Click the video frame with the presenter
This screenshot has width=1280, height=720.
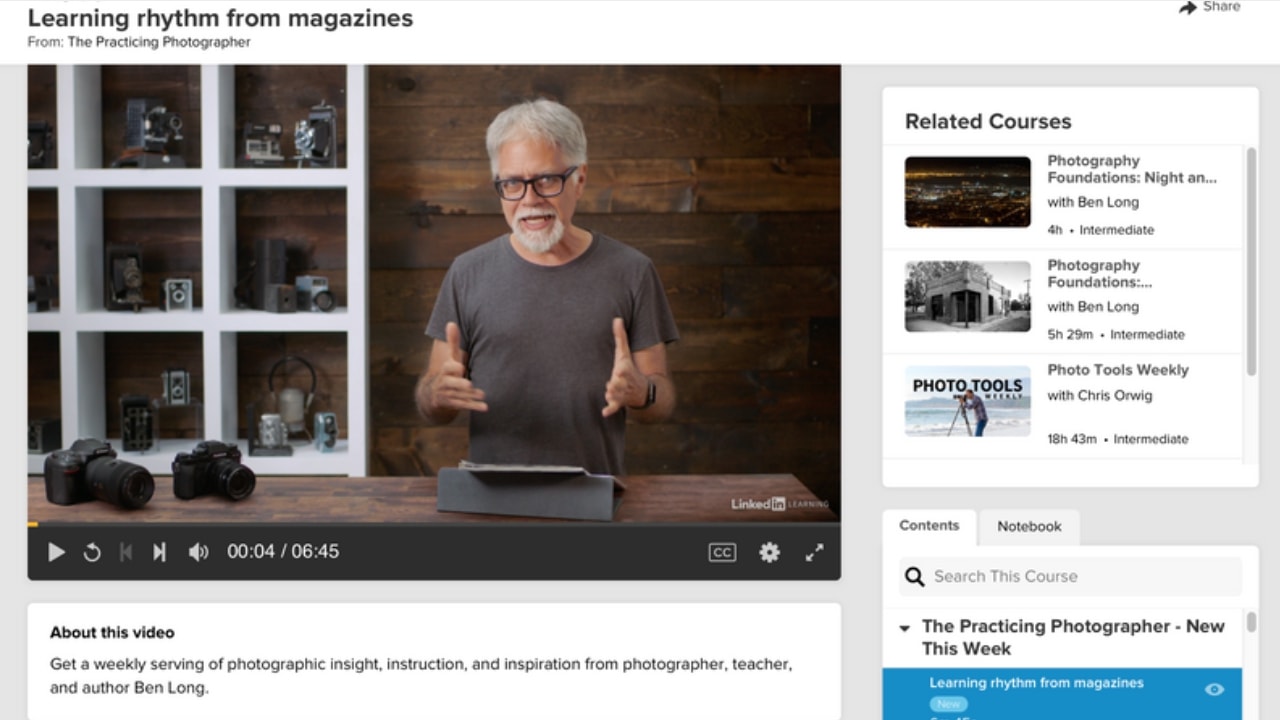[434, 293]
